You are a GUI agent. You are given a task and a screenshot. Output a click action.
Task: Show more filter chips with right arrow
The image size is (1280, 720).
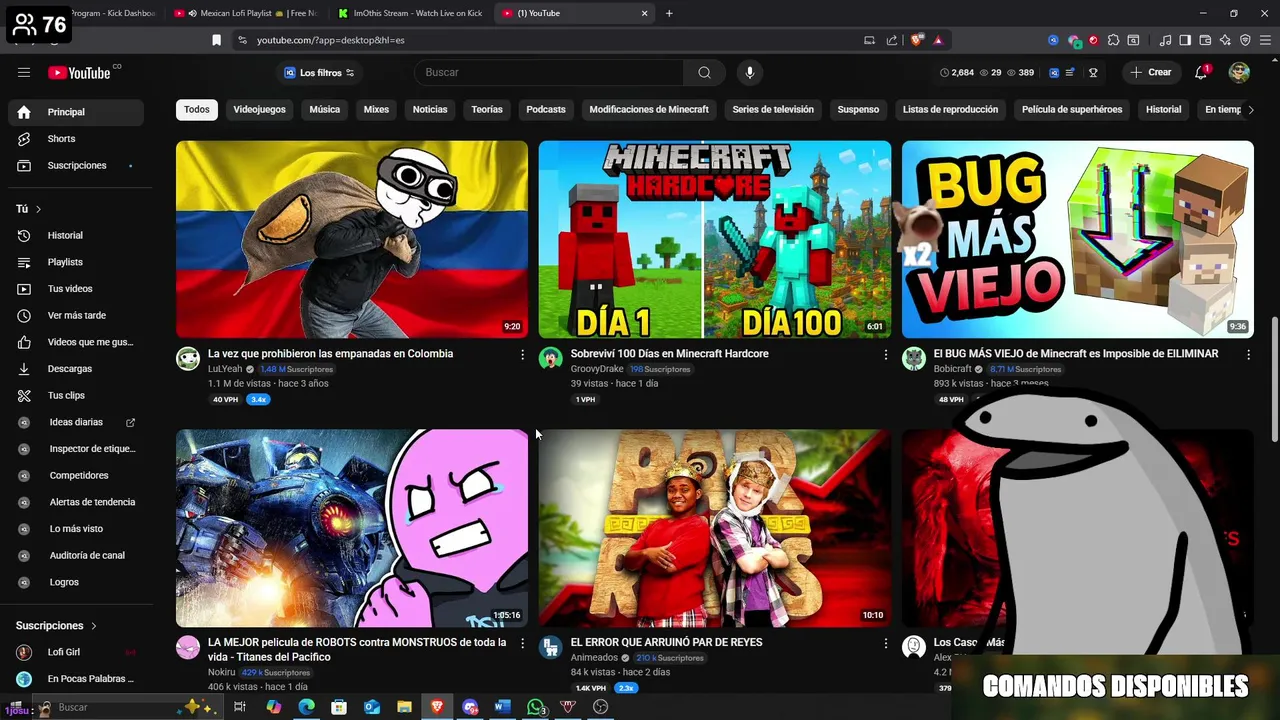[x=1250, y=109]
